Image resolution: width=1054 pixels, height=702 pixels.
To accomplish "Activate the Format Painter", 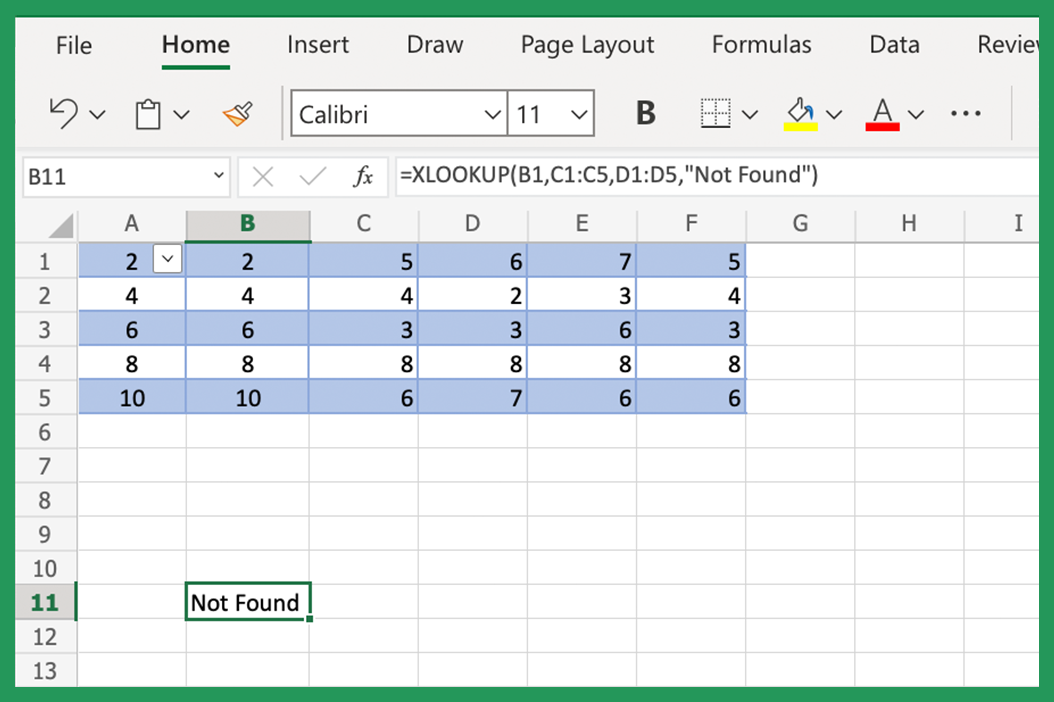I will click(237, 113).
